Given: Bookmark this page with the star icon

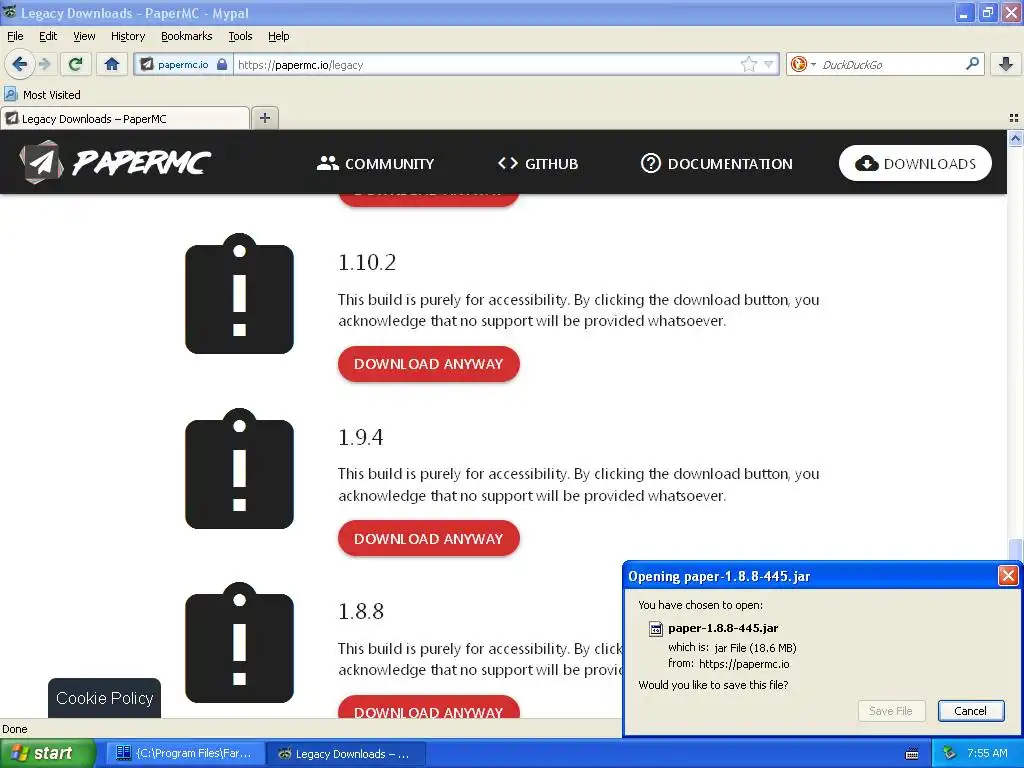Looking at the screenshot, I should pos(748,64).
